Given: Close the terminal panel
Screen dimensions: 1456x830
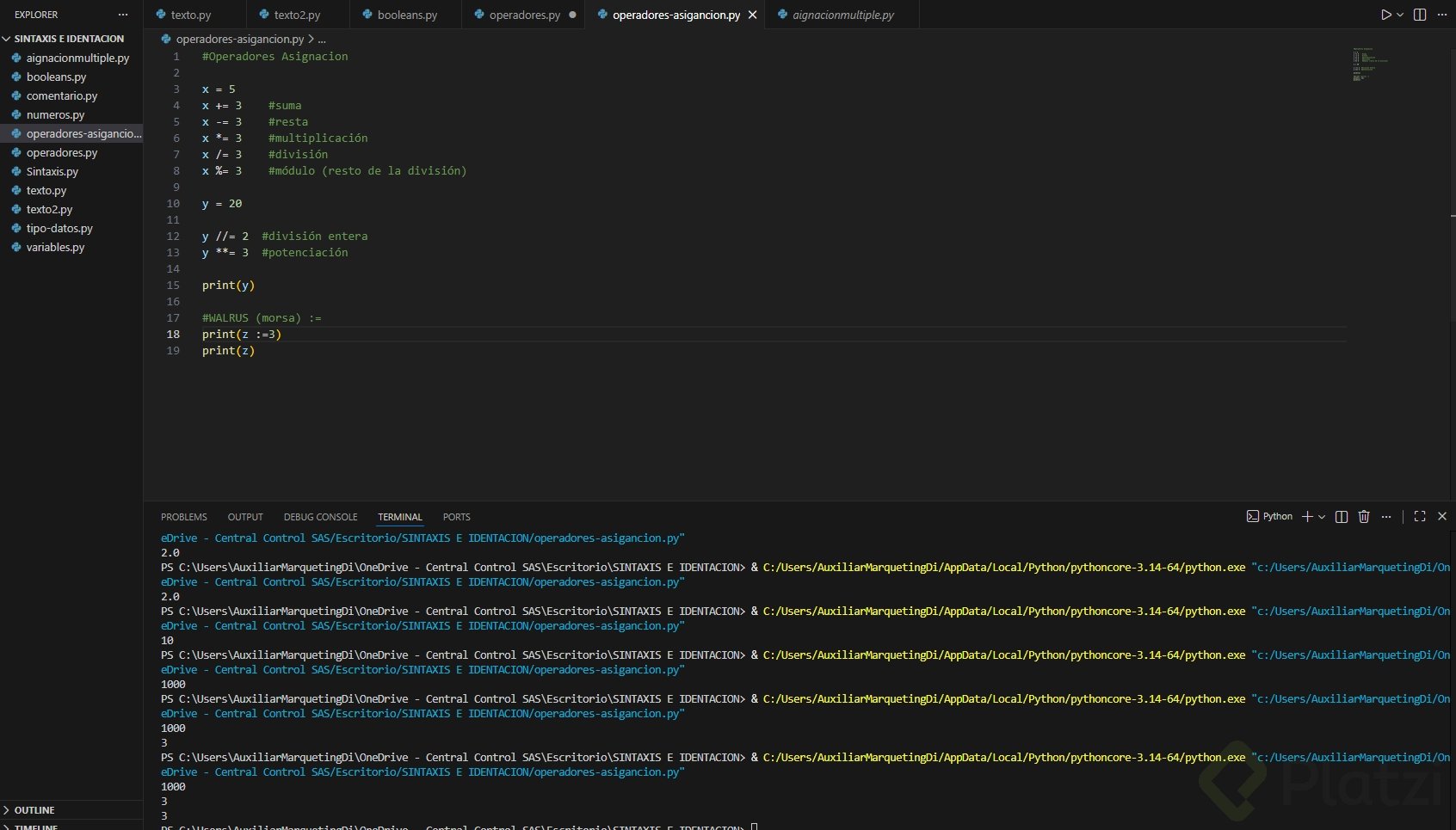Looking at the screenshot, I should tap(1442, 516).
